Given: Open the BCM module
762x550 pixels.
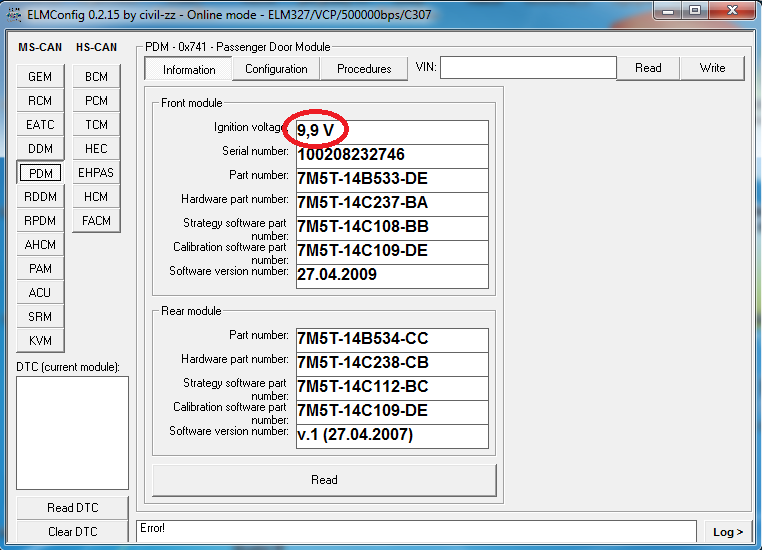Looking at the screenshot, I should (x=96, y=77).
